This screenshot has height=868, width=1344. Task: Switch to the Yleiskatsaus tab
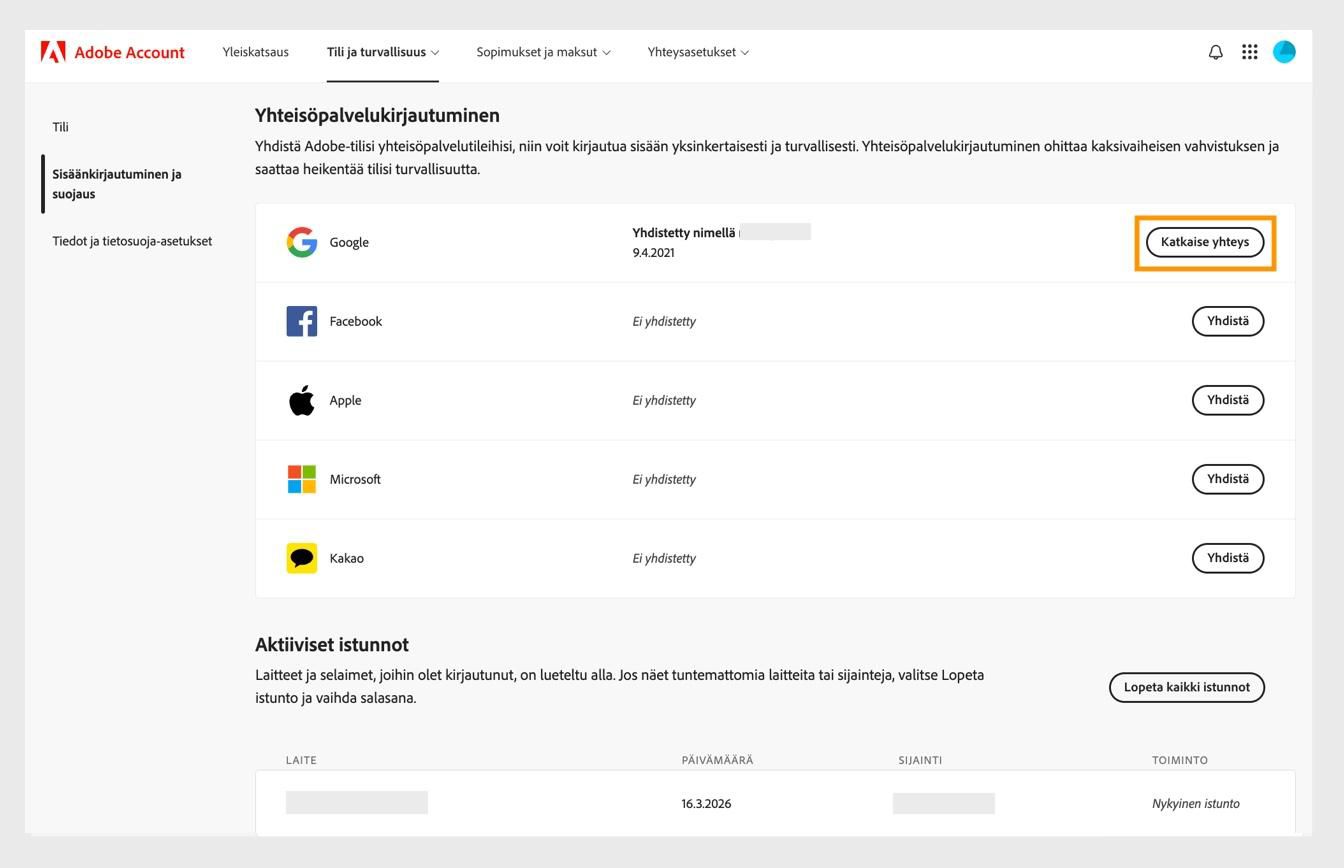coord(255,51)
